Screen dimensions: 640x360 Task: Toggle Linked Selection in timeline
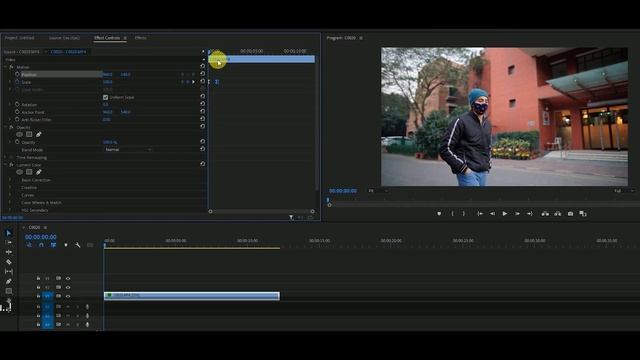pos(53,245)
